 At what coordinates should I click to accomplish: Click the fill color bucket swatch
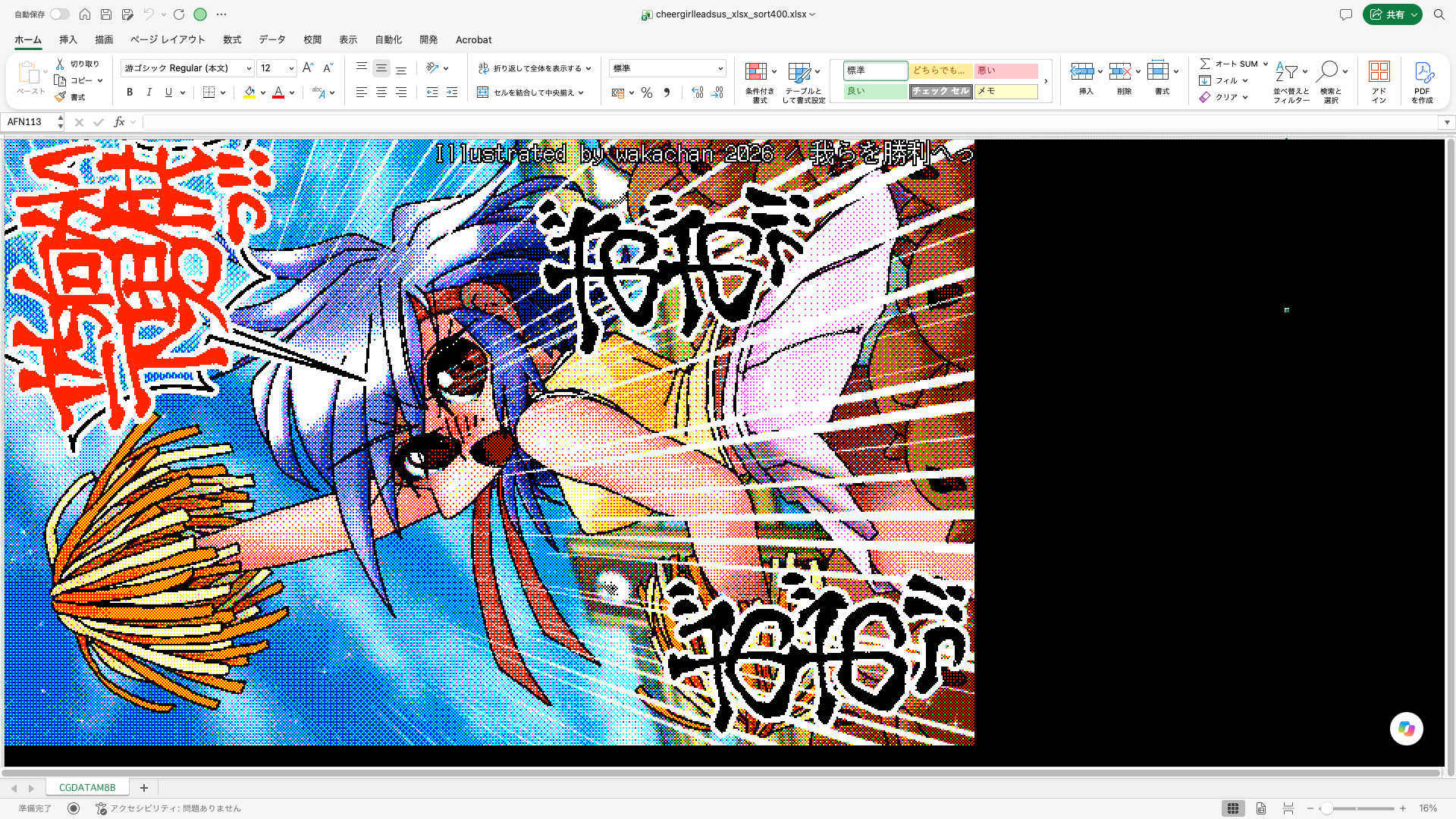(249, 92)
